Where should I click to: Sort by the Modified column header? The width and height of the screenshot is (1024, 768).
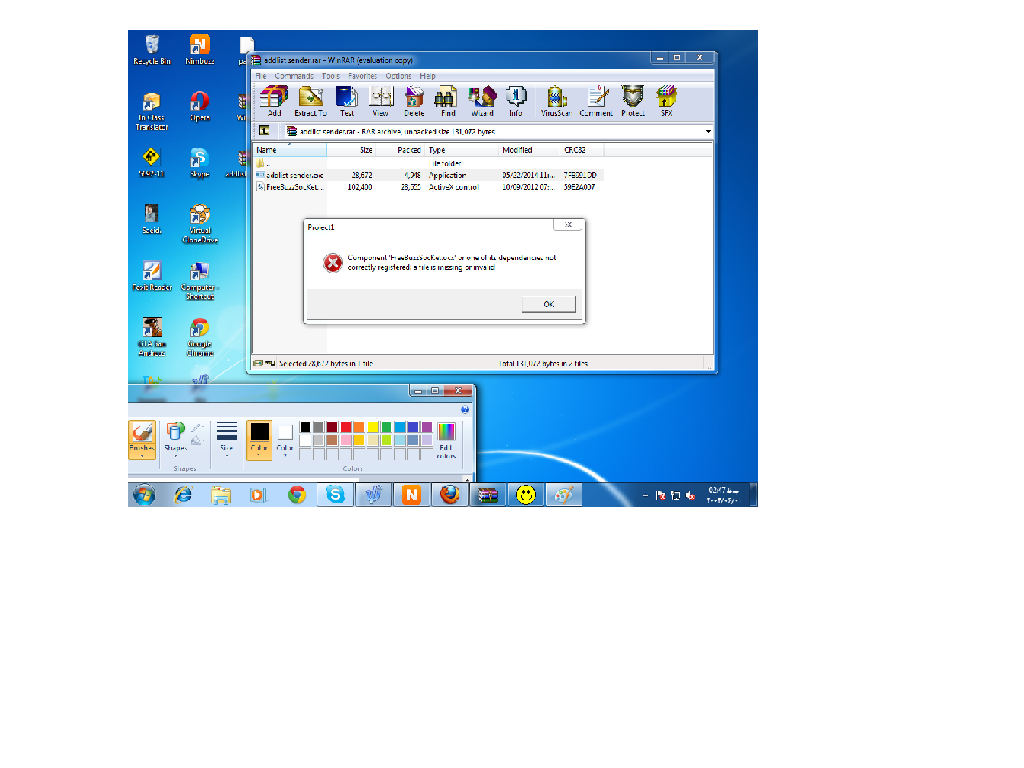click(529, 150)
